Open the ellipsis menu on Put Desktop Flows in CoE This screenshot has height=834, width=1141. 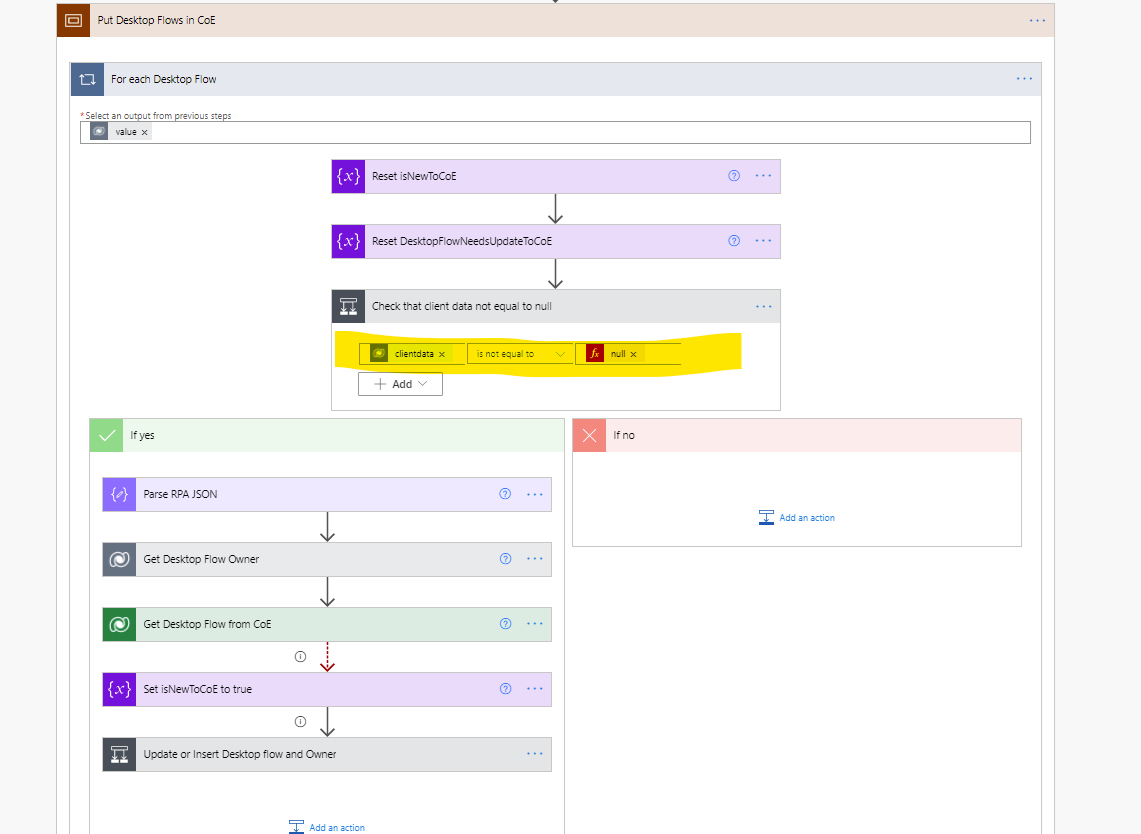point(1037,20)
